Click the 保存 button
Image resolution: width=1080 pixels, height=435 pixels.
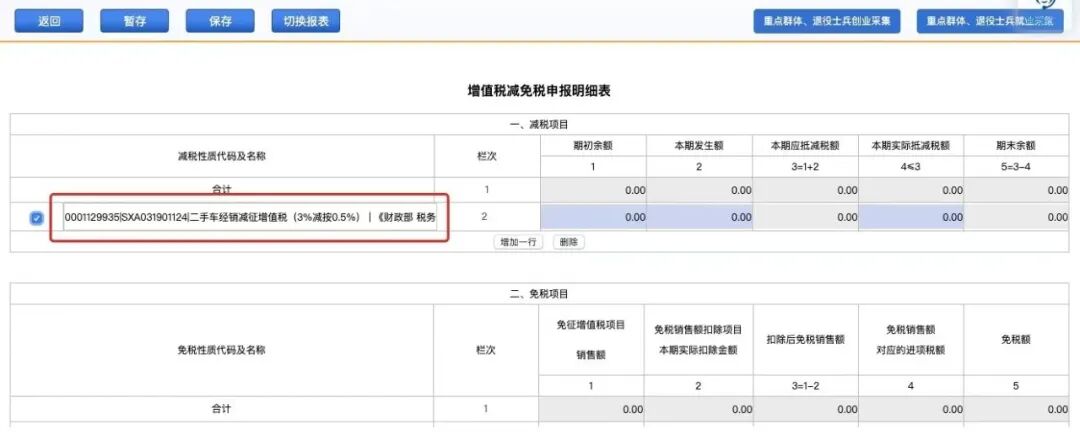pos(220,21)
